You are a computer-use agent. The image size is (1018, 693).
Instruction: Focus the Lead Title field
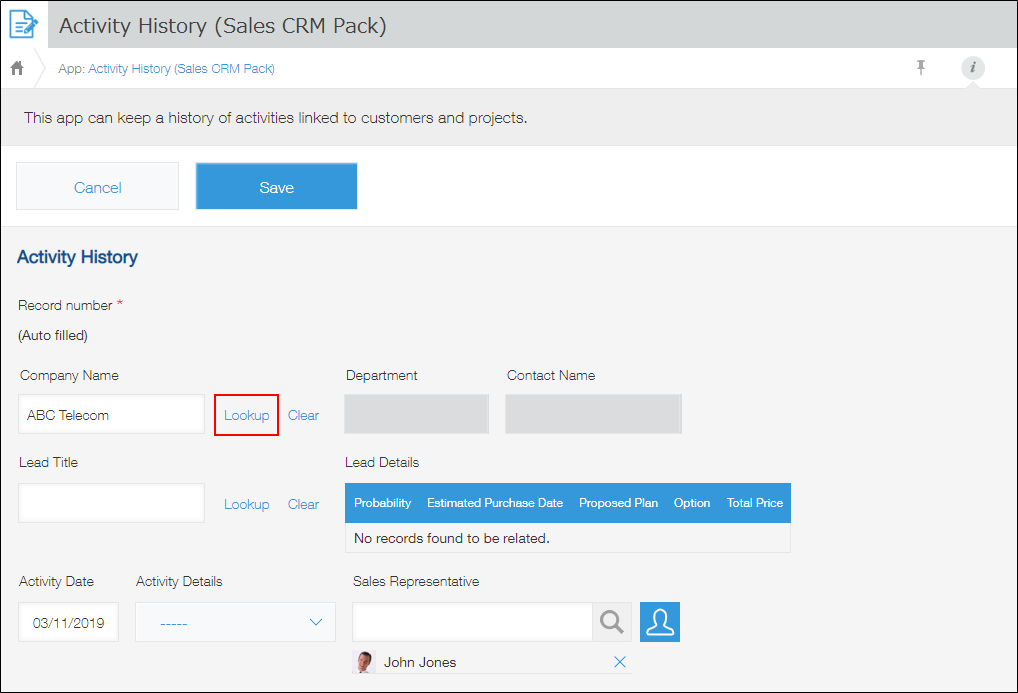tap(112, 503)
